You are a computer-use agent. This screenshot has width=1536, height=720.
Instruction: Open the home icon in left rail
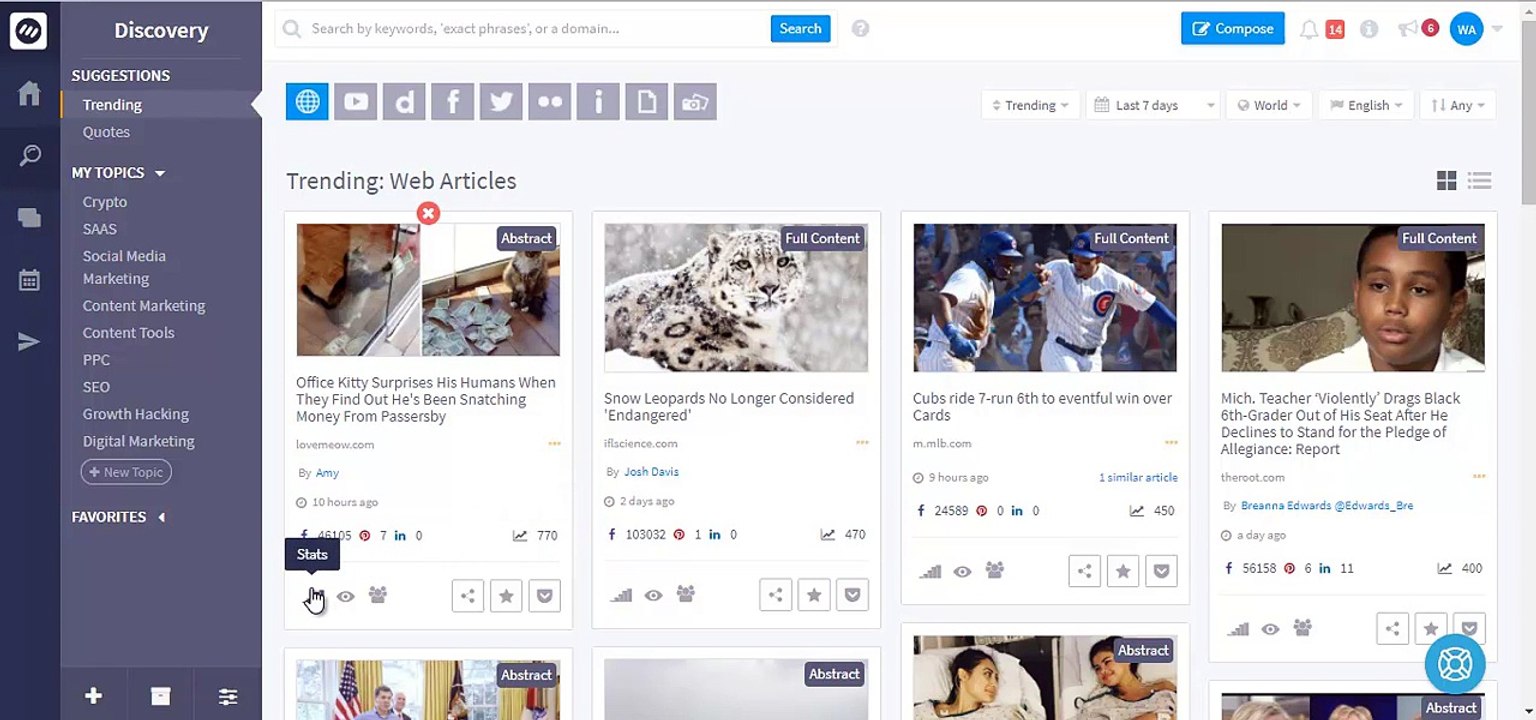pos(29,94)
